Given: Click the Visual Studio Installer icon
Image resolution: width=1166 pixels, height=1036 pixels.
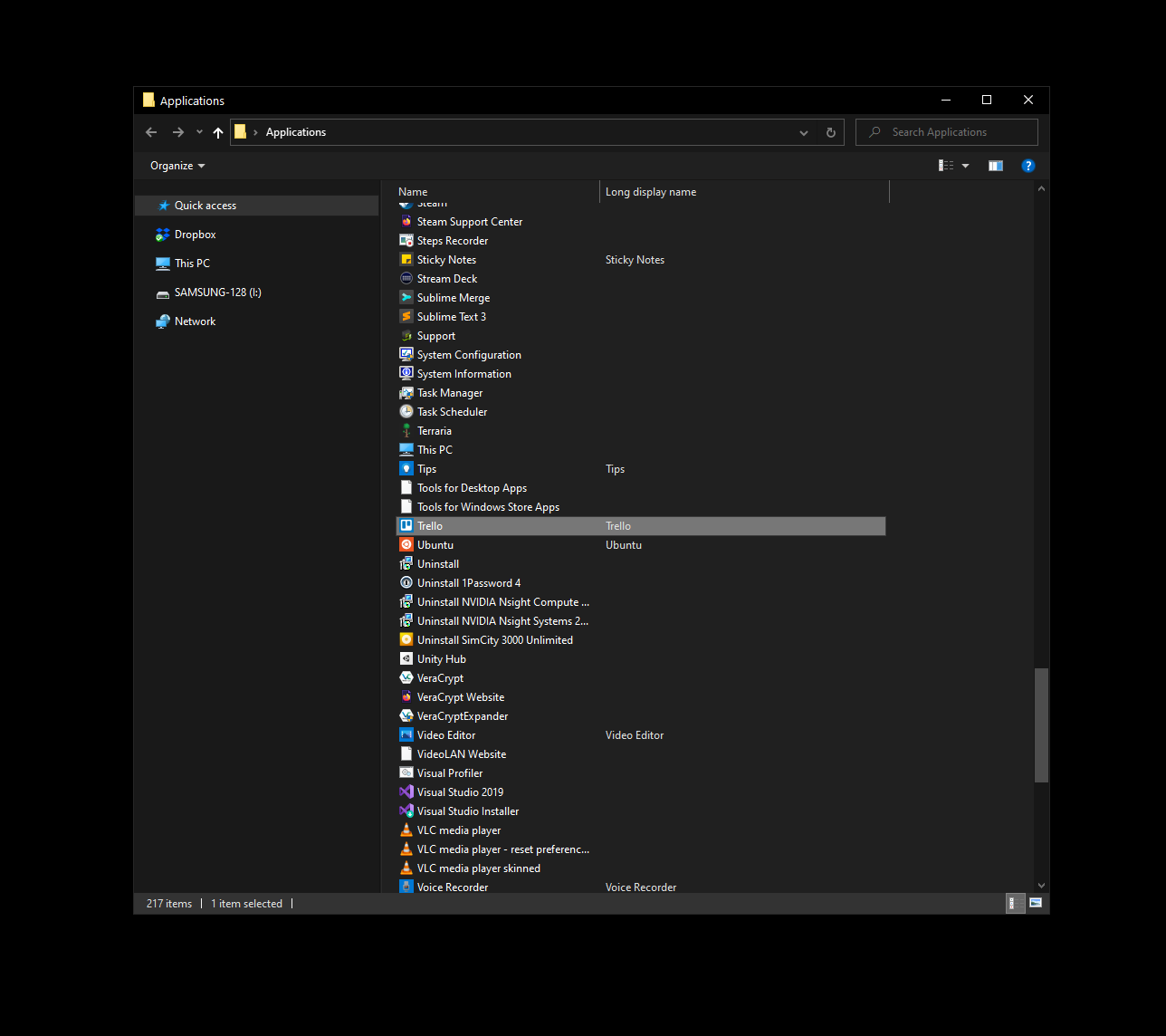Looking at the screenshot, I should [406, 811].
